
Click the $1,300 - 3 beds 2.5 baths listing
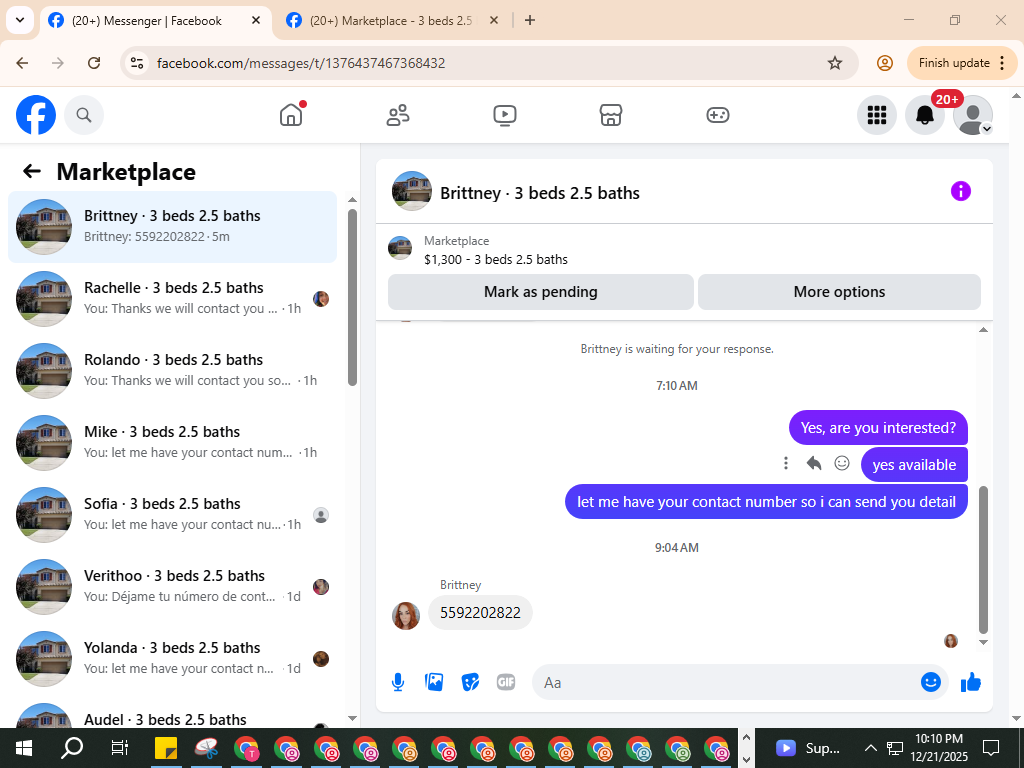496,259
